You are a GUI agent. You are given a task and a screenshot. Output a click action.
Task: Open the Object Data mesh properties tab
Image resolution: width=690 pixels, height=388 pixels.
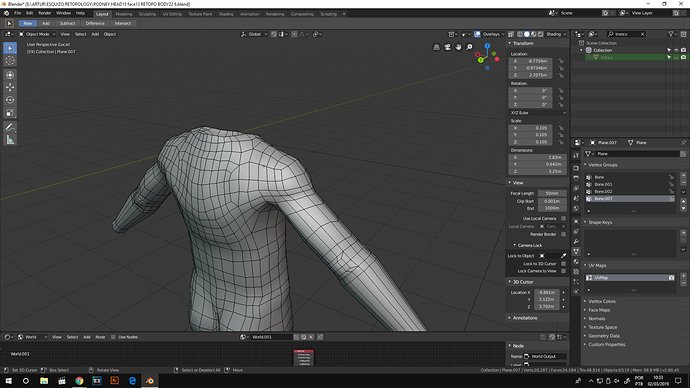(576, 252)
